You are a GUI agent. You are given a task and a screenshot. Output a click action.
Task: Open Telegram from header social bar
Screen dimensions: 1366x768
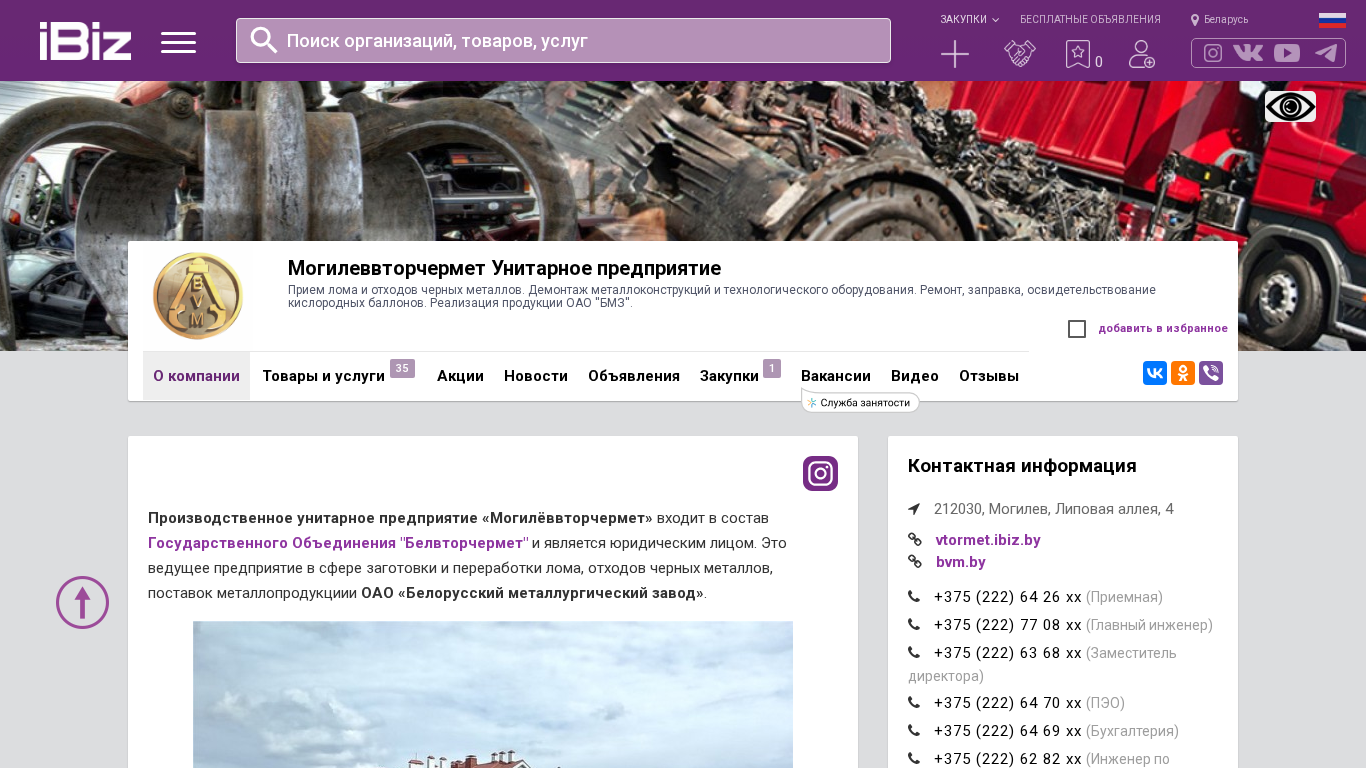tap(1326, 53)
